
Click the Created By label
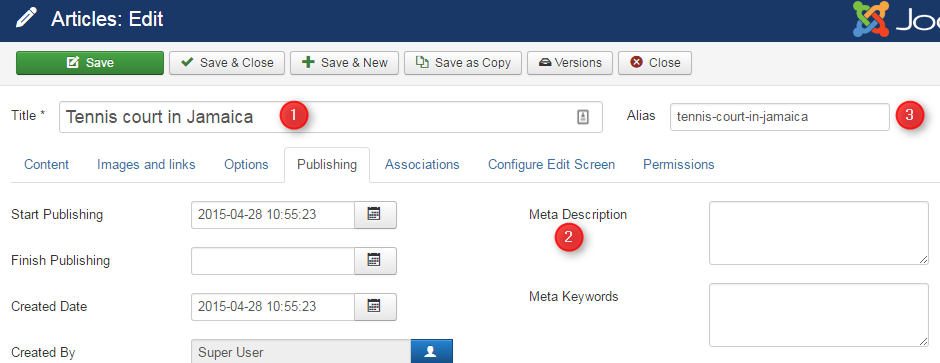click(43, 353)
